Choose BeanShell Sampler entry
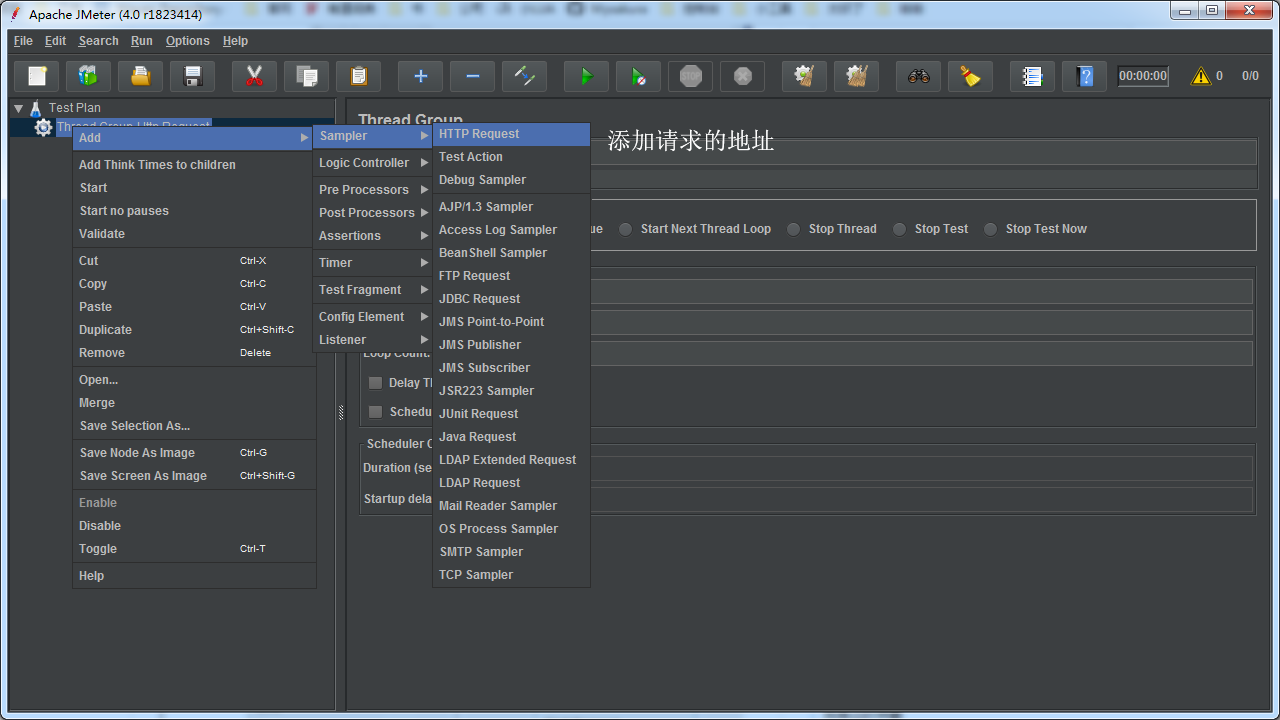This screenshot has height=720, width=1280. point(511,253)
